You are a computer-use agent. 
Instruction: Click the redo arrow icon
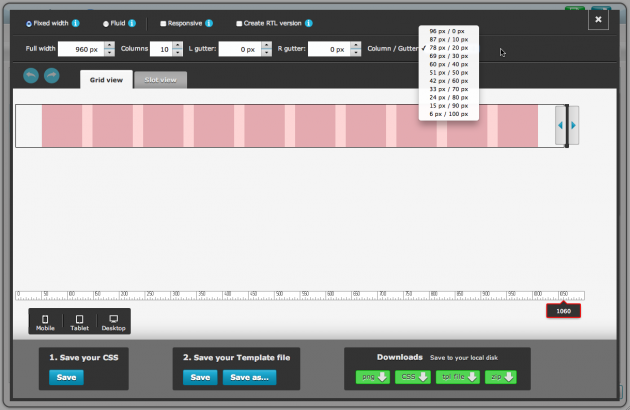(51, 76)
